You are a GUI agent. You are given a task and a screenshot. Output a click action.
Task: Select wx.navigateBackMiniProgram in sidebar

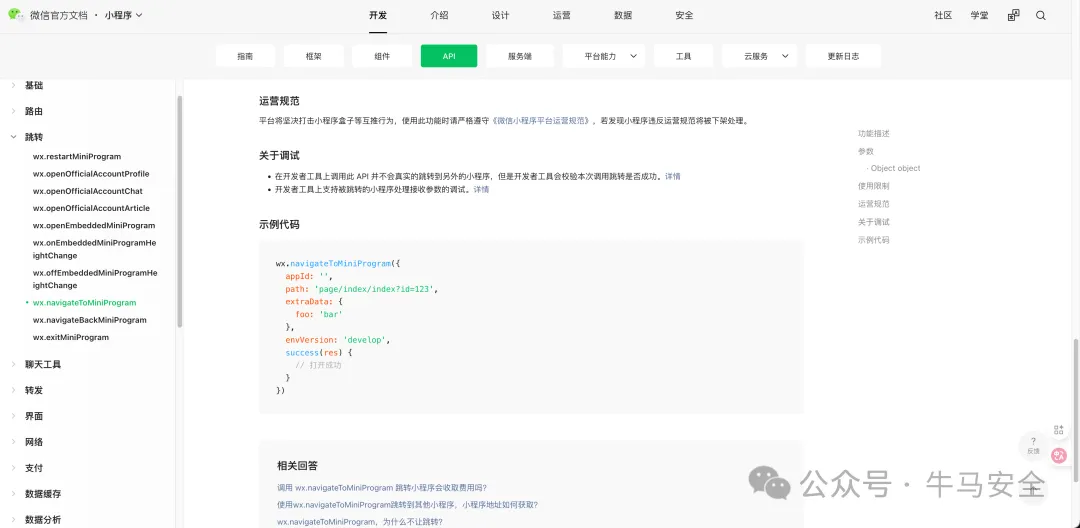pos(89,320)
